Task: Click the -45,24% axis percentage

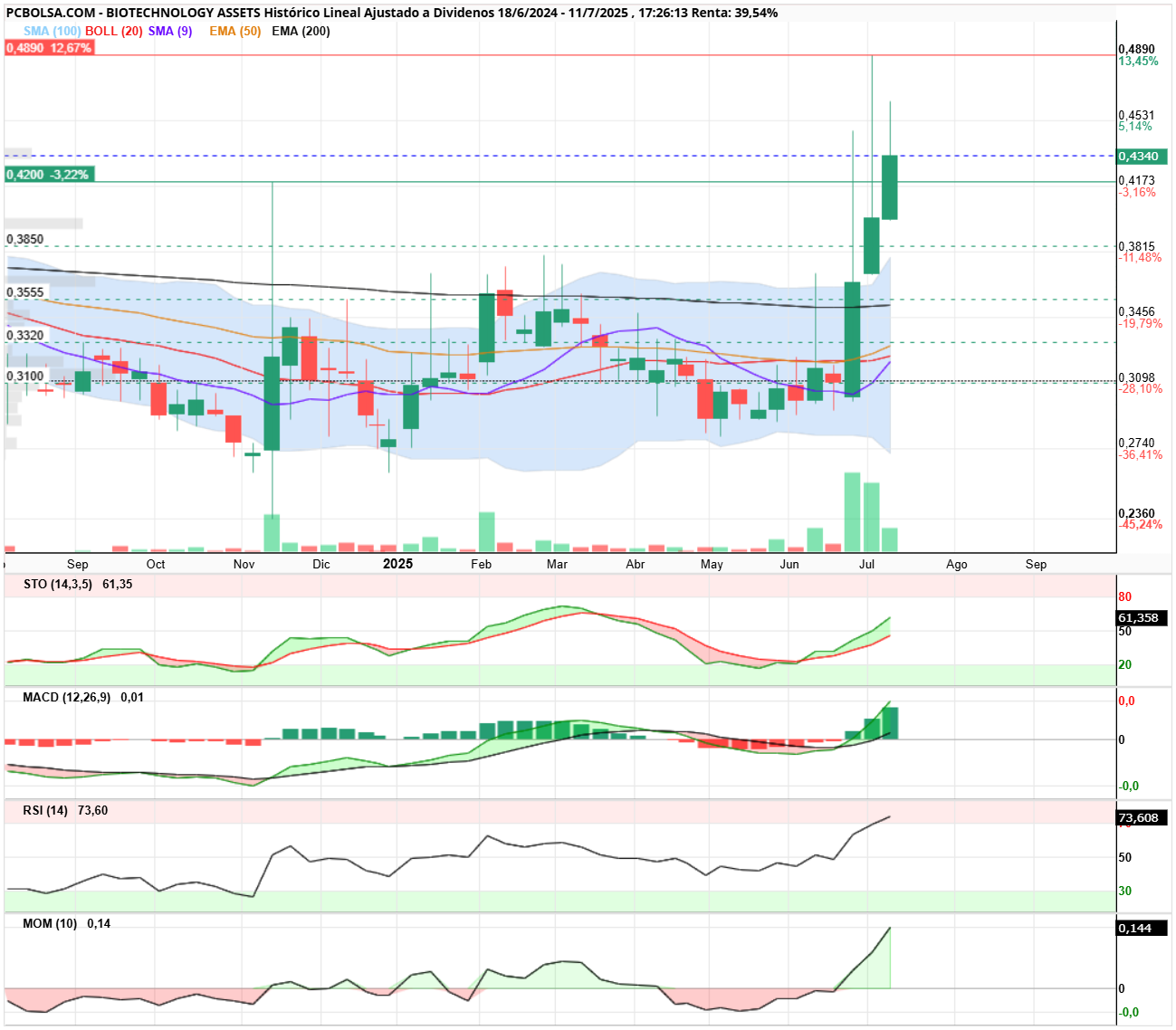Action: [x=1141, y=525]
